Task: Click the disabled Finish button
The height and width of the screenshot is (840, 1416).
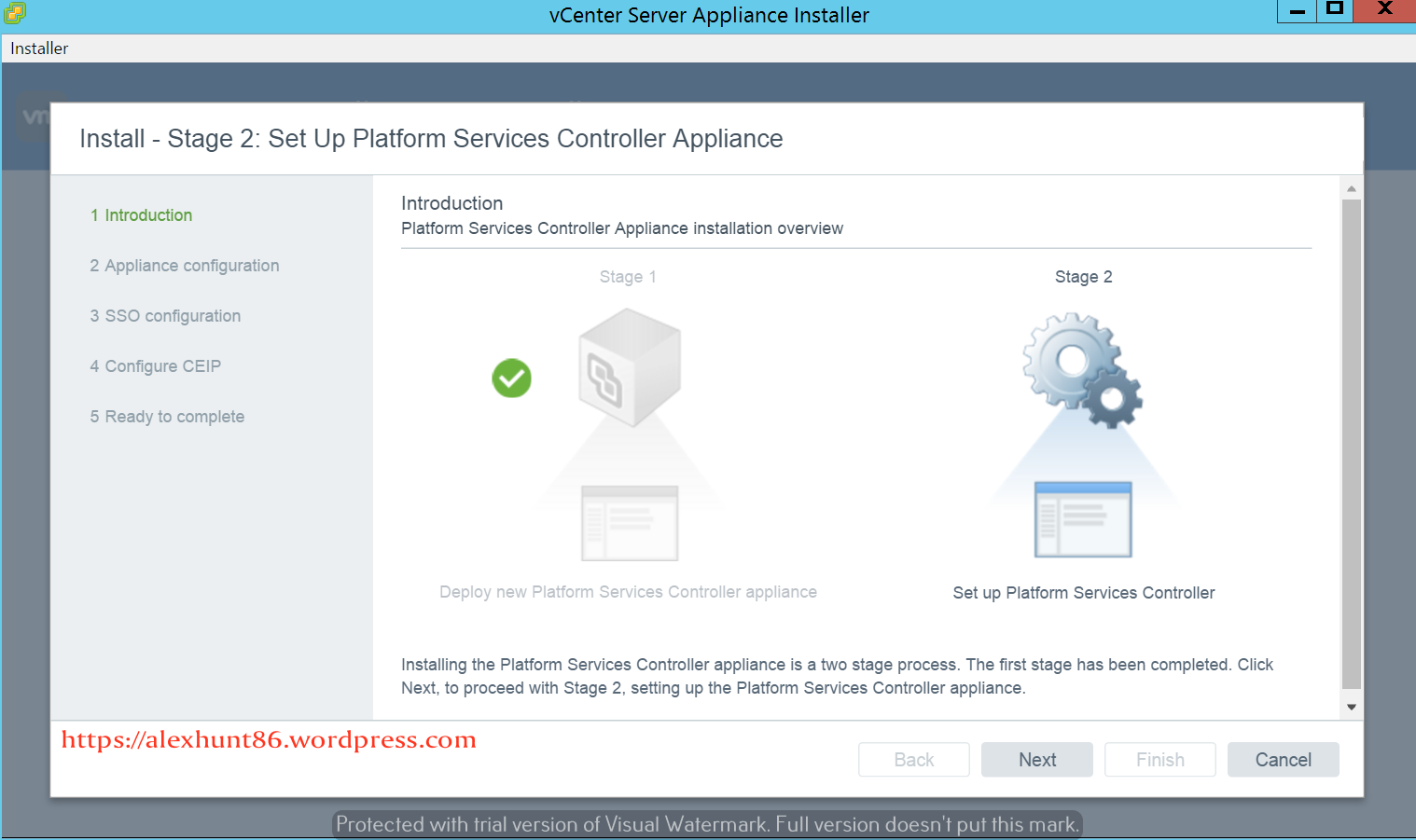Action: [1159, 760]
